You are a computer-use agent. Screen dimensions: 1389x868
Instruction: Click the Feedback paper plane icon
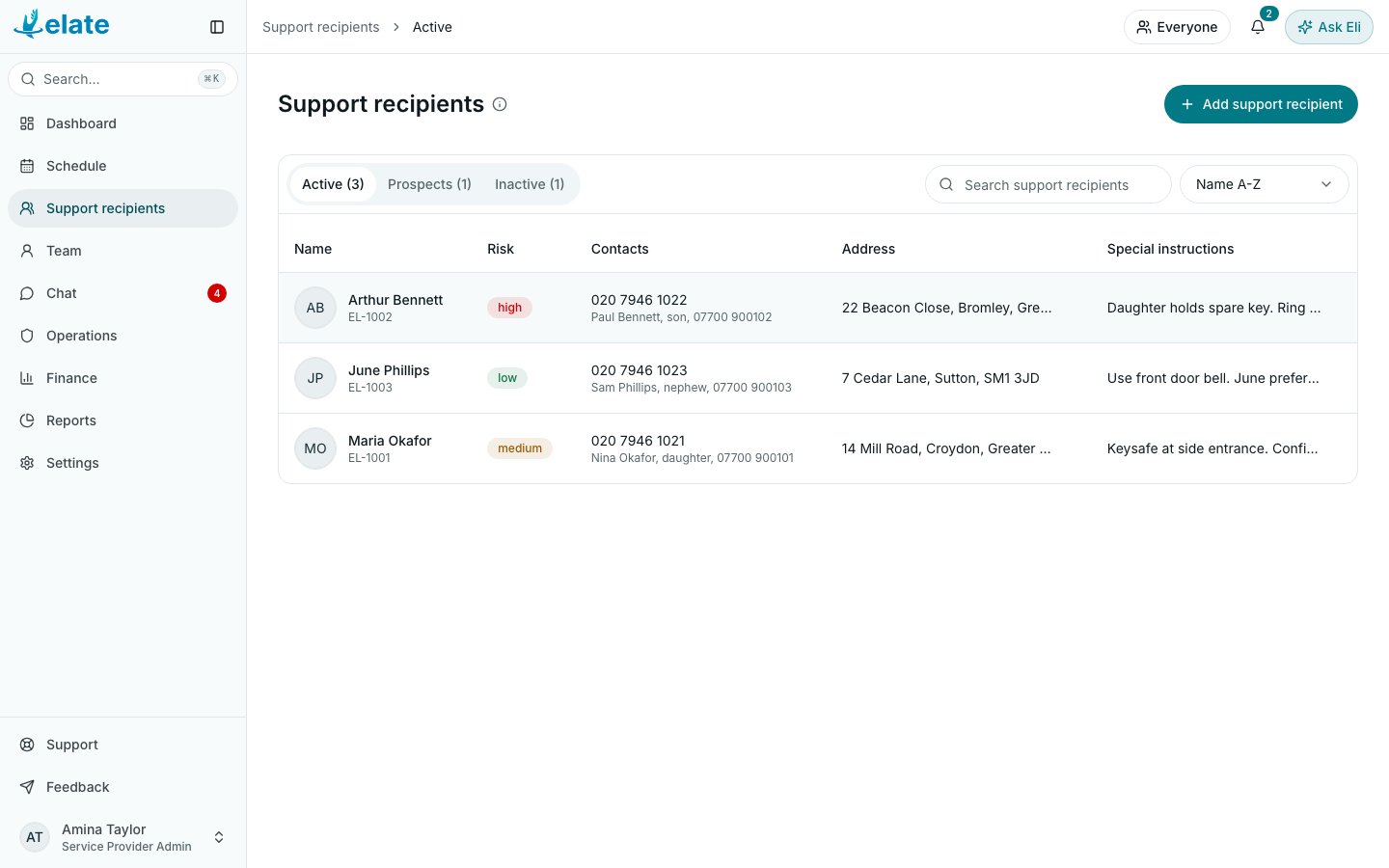click(x=27, y=787)
